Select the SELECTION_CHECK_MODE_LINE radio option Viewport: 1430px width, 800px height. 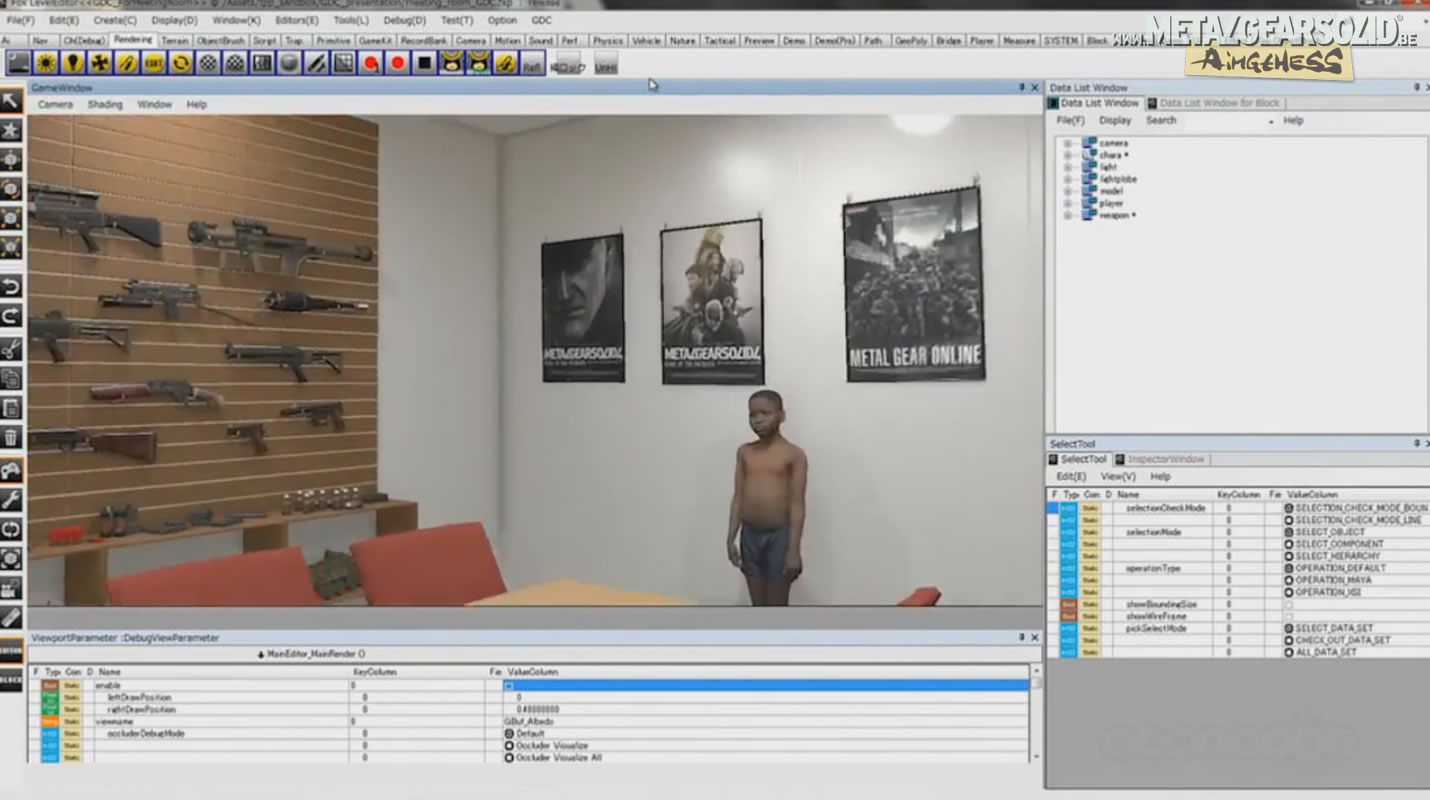tap(1289, 520)
